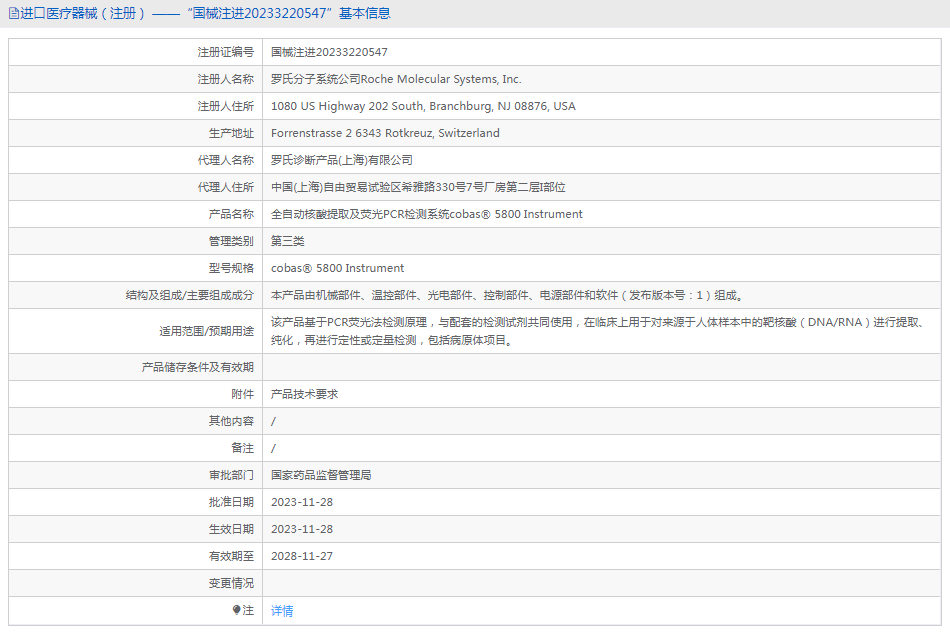Select the 2023-11-28 date in 批准日期 row
This screenshot has height=633, width=950.
(x=302, y=502)
